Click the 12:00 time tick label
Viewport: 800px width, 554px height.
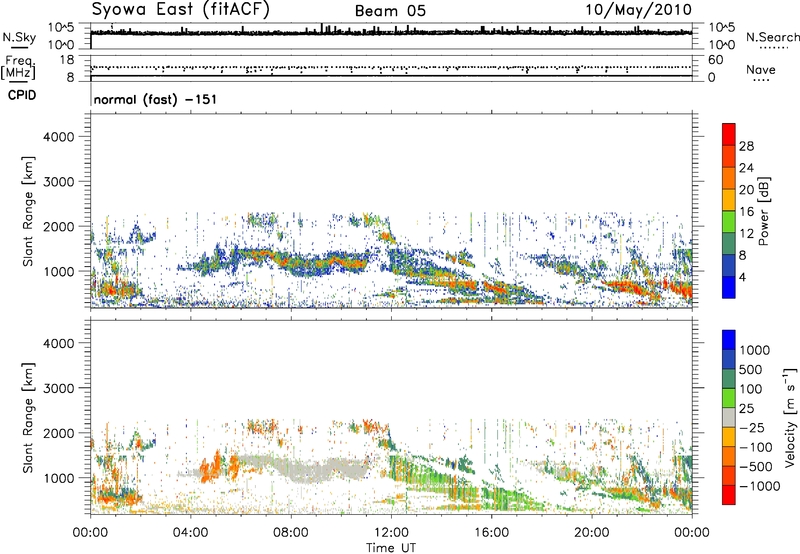pyautogui.click(x=391, y=533)
